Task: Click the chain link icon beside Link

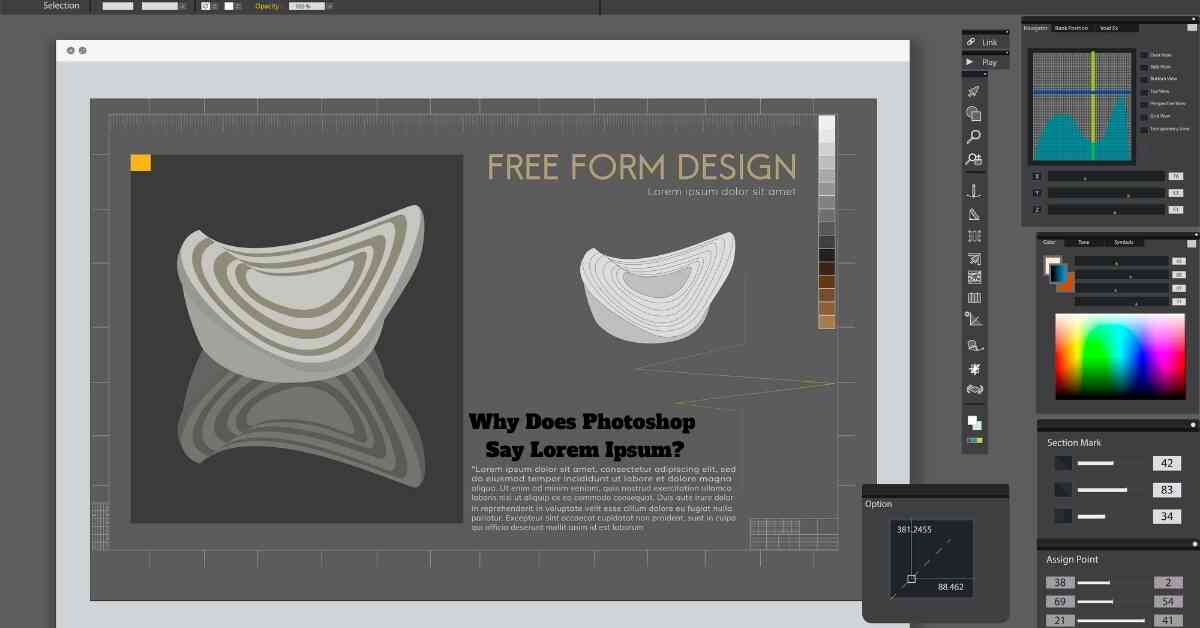Action: (971, 42)
